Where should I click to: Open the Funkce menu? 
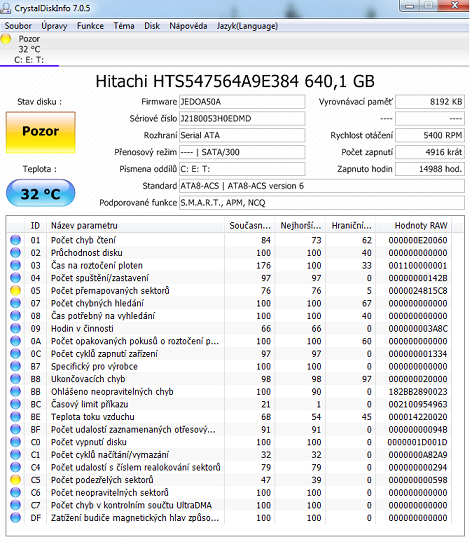[90, 26]
